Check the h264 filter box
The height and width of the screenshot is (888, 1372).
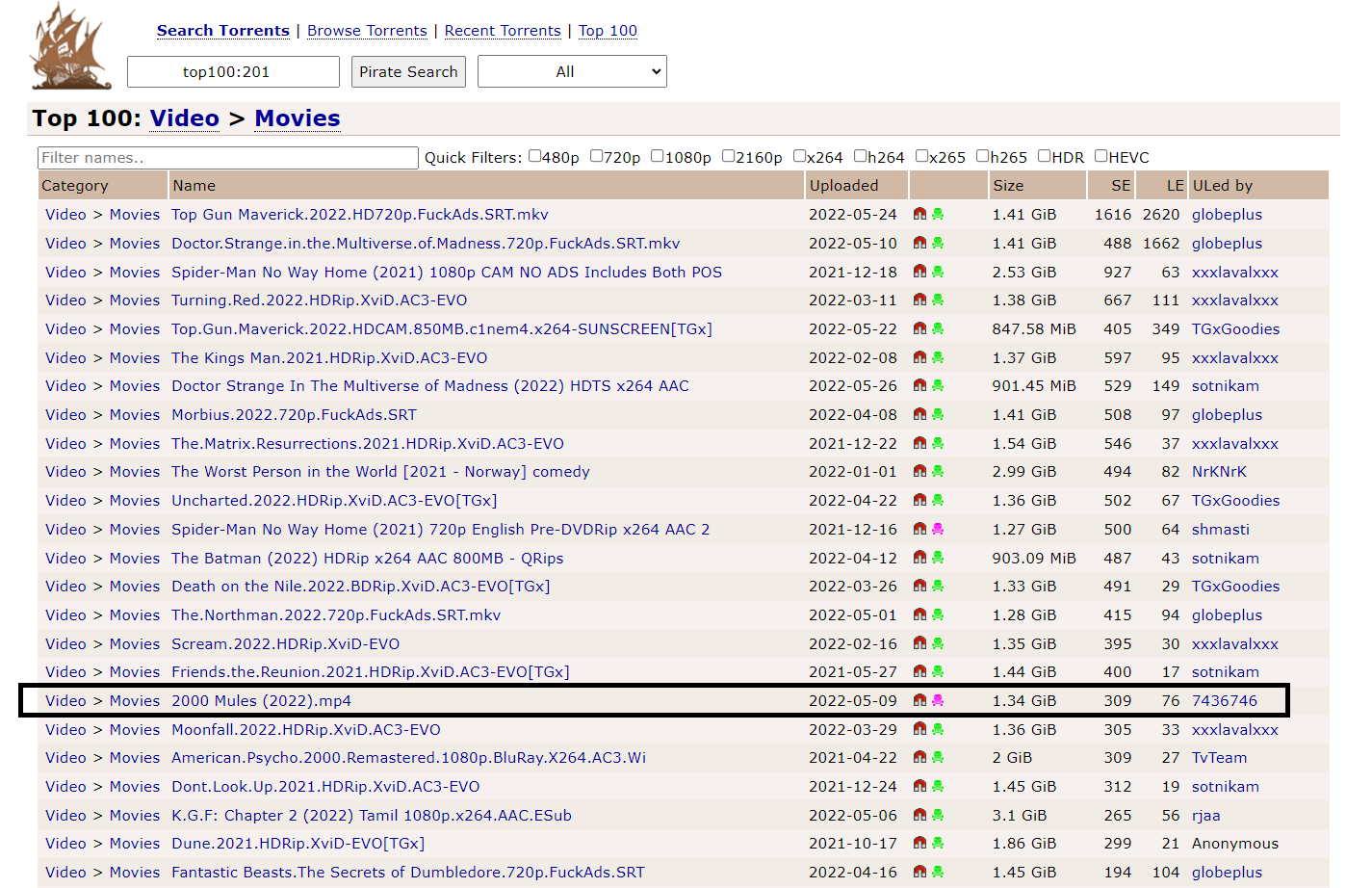coord(860,156)
